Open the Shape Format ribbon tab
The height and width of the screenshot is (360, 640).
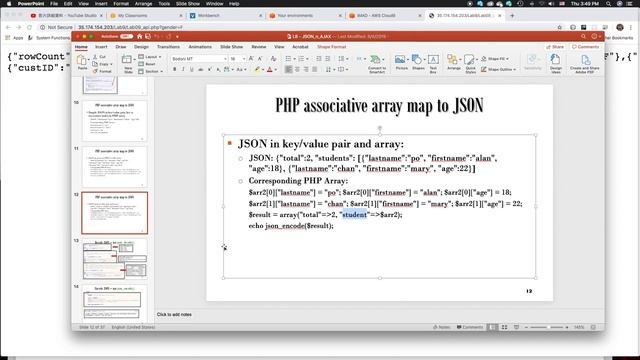(x=331, y=47)
